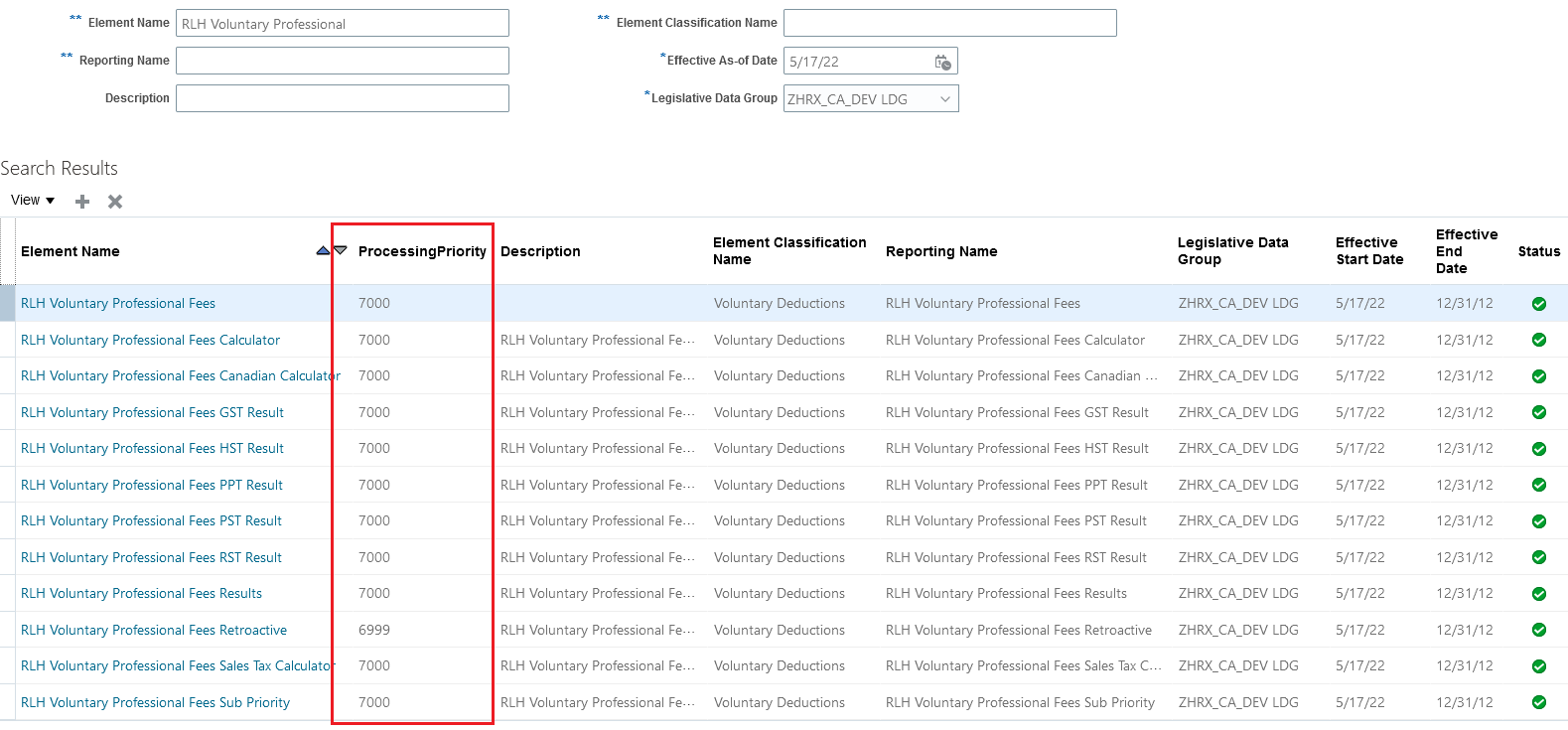Click status checkmark for GST Result row
The width and height of the screenshot is (1568, 730).
pyautogui.click(x=1539, y=412)
